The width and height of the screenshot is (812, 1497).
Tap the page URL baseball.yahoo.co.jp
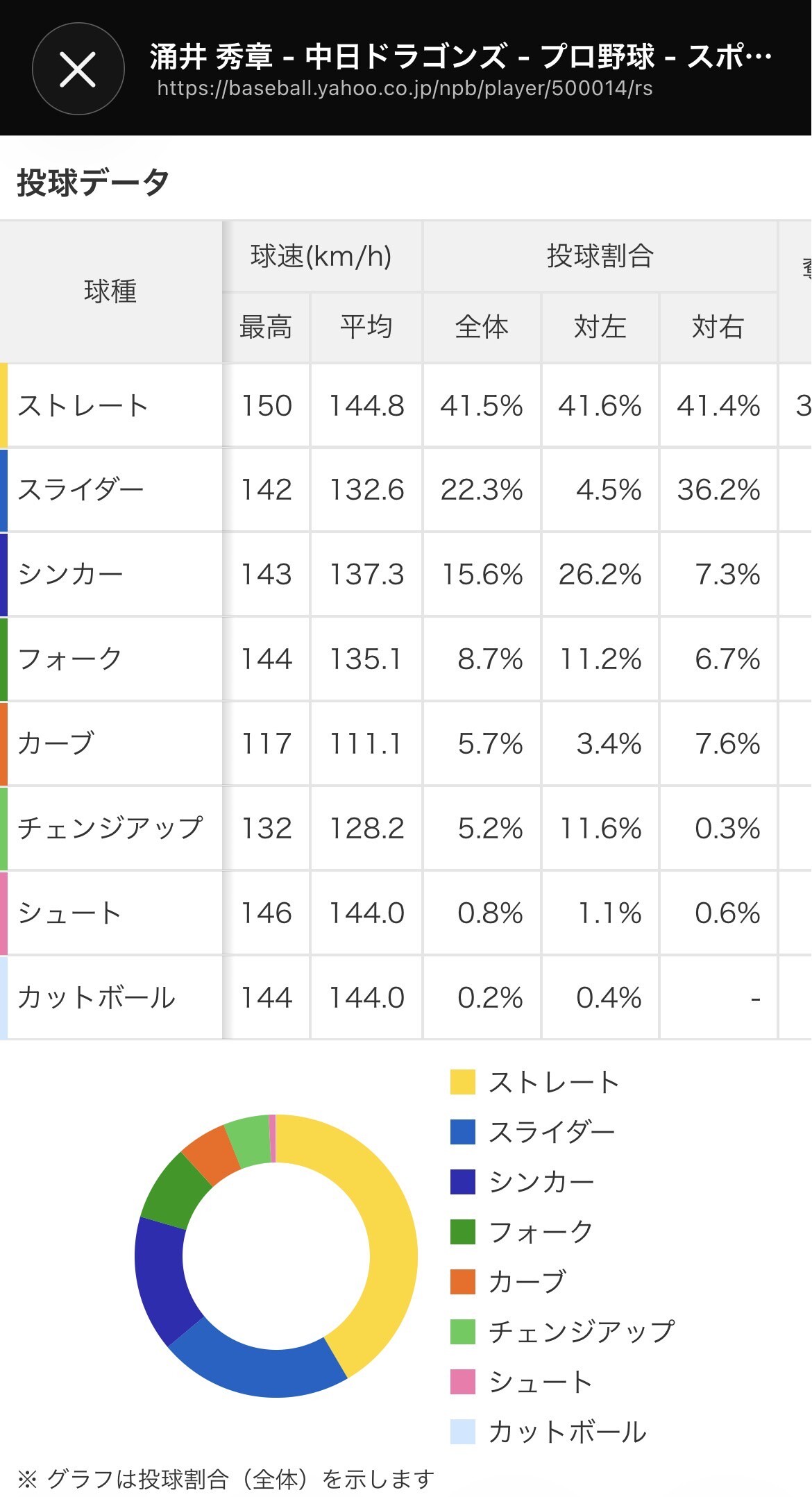pos(405,88)
